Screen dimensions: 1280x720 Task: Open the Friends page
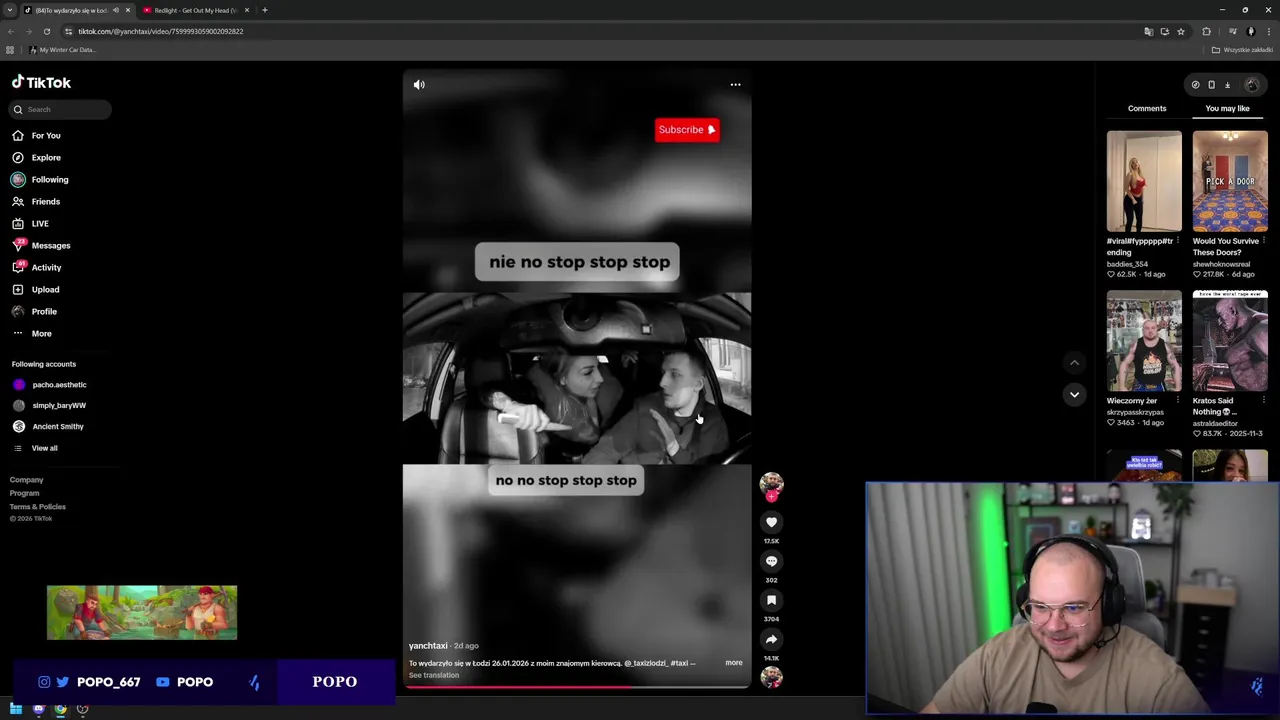46,202
